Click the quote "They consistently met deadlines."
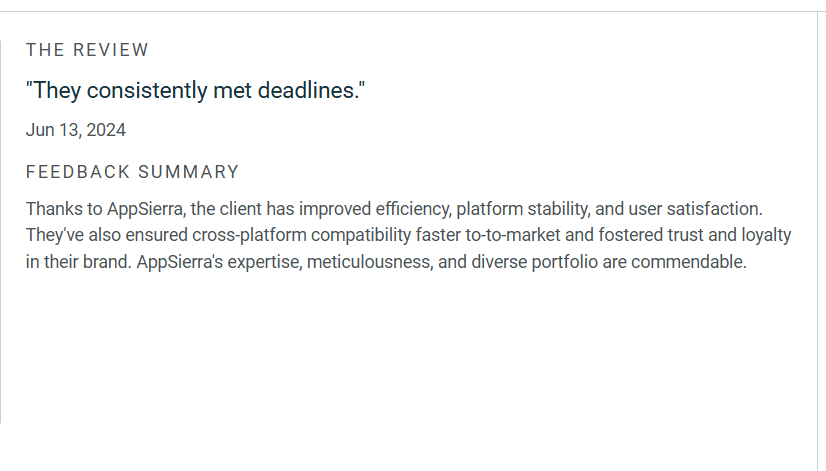The width and height of the screenshot is (826, 471). 196,90
